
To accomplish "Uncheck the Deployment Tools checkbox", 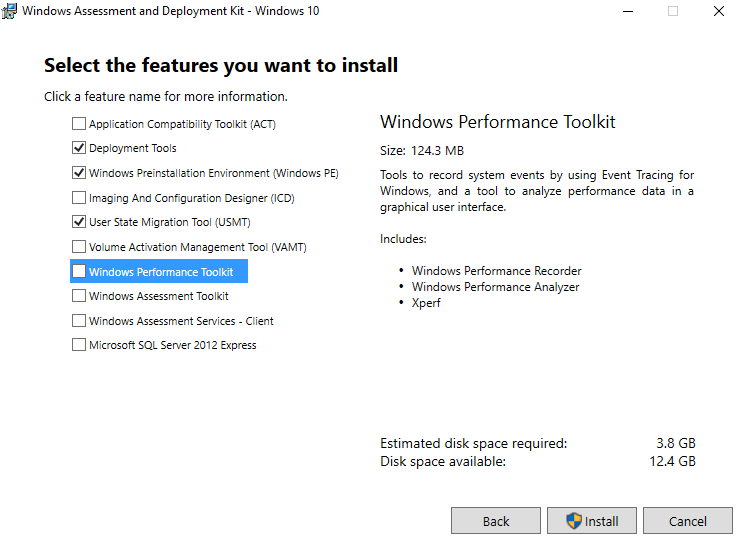I will [79, 148].
